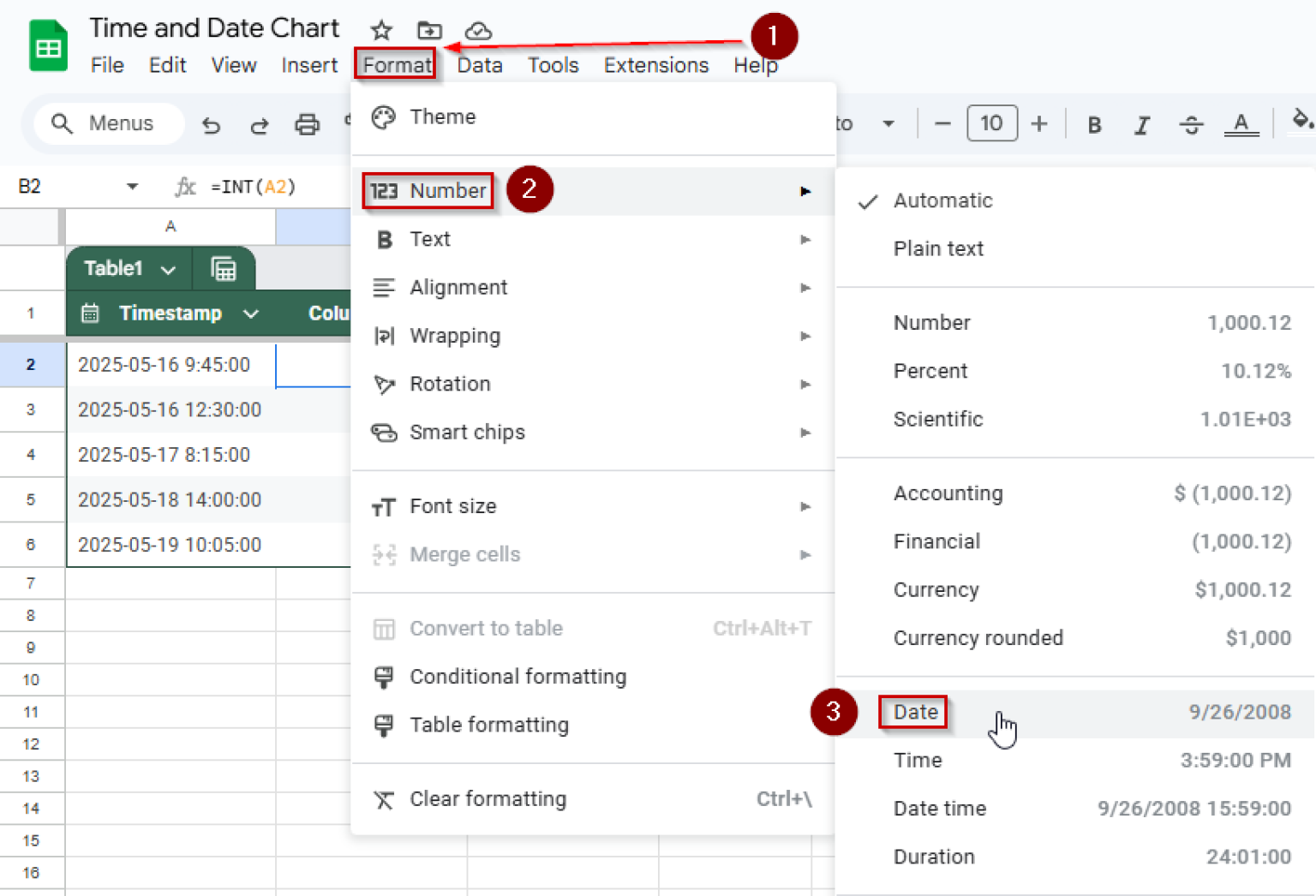Click the move to folder icon

click(429, 30)
